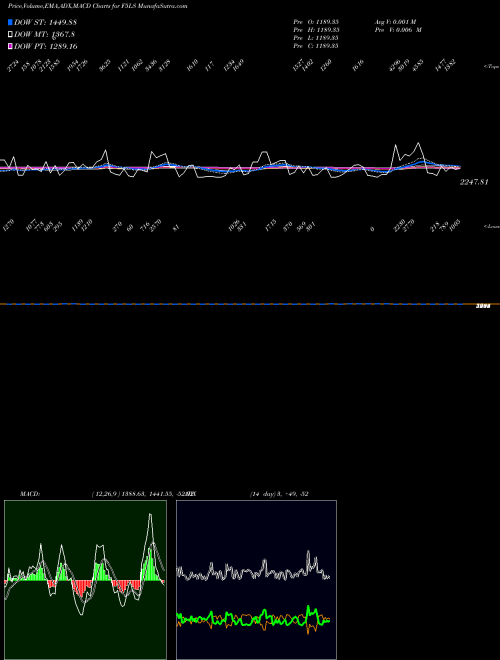Open the ADX indicator panel
The image size is (500, 660).
[x=256, y=580]
